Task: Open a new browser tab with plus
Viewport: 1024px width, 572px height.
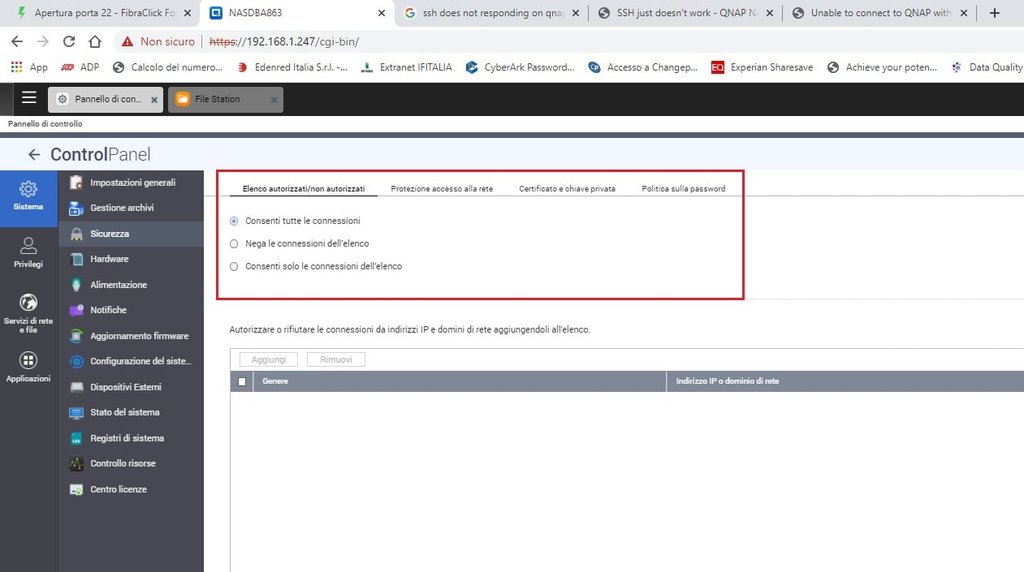Action: (x=995, y=12)
